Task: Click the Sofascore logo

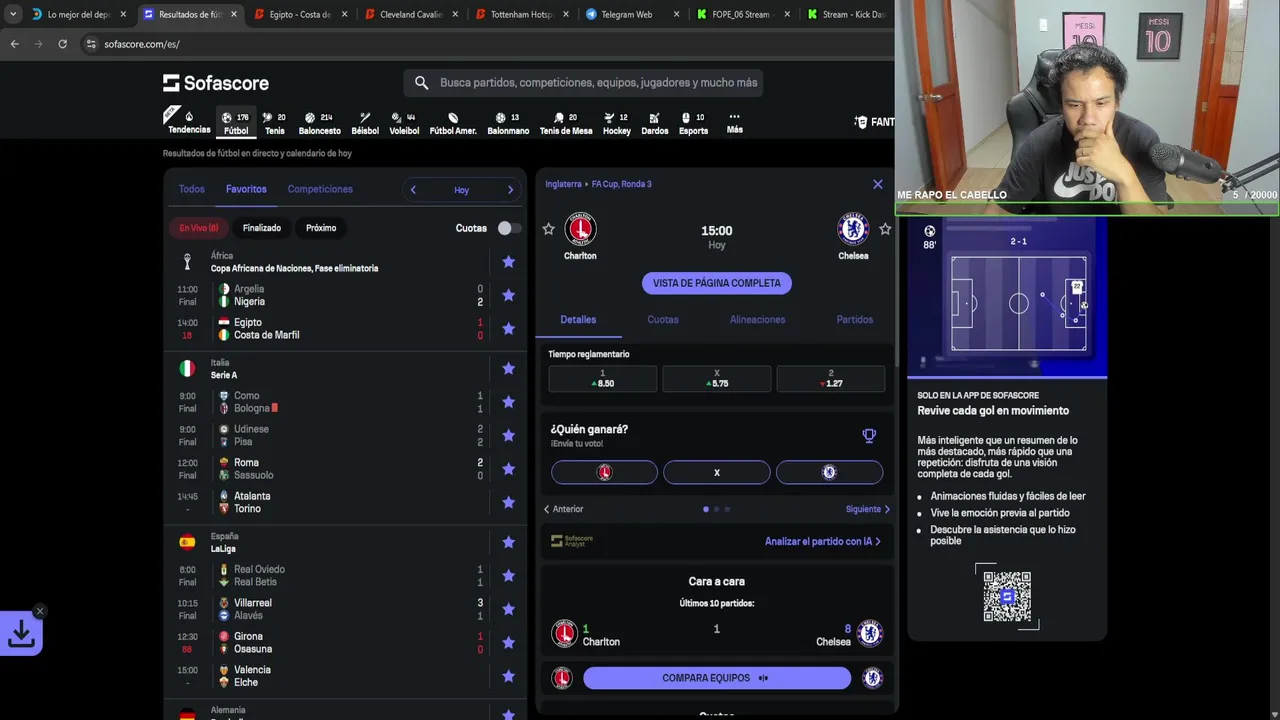Action: (216, 83)
